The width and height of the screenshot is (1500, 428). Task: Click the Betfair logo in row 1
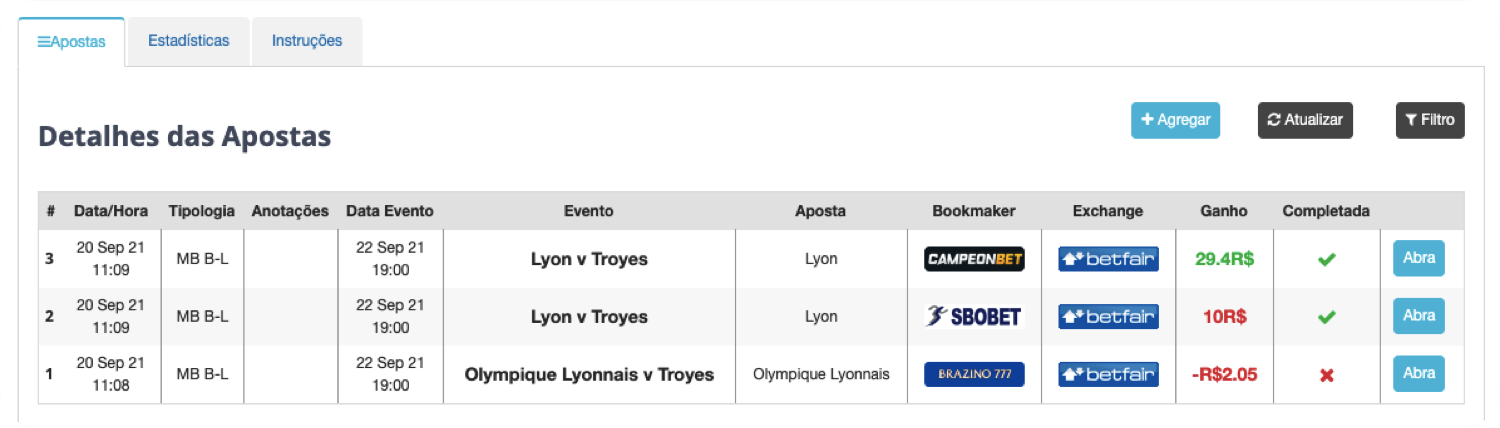[1108, 375]
